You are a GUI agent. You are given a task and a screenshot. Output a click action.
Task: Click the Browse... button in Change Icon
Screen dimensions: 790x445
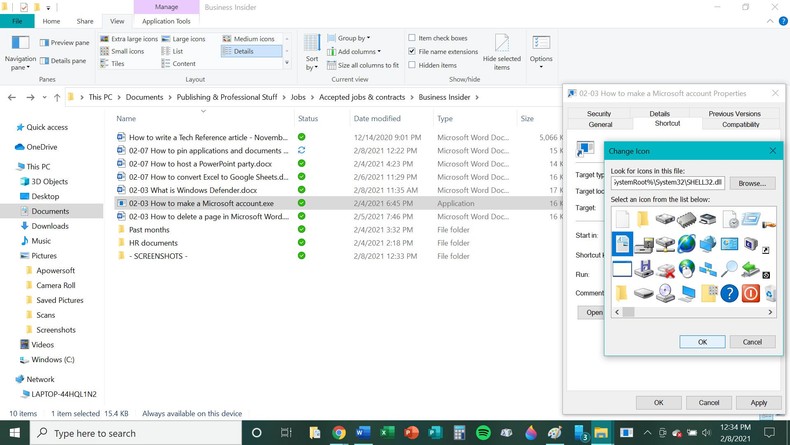click(752, 183)
